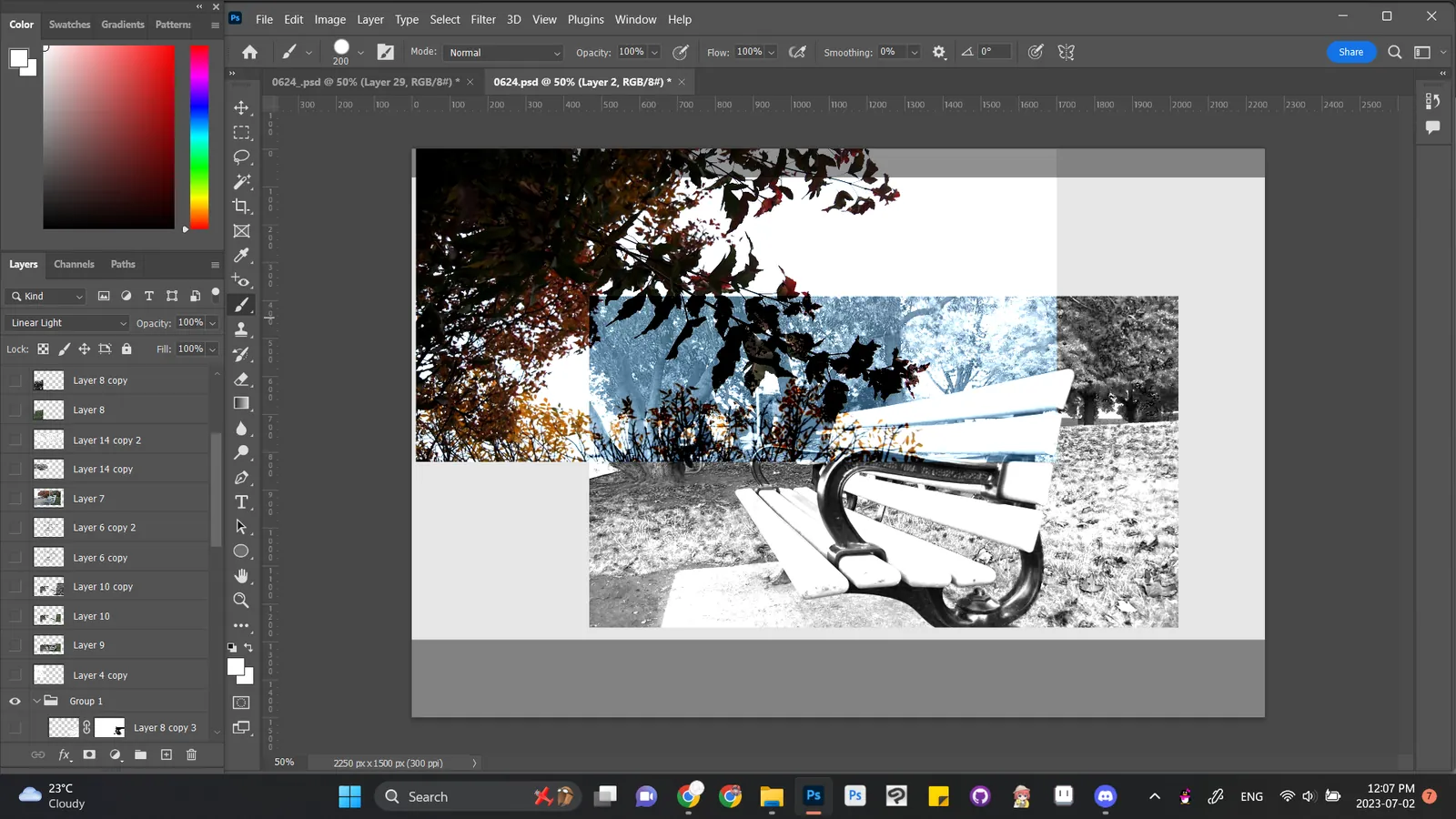Image resolution: width=1456 pixels, height=819 pixels.
Task: Hide the Group 1 visibility eye
Action: [x=15, y=702]
